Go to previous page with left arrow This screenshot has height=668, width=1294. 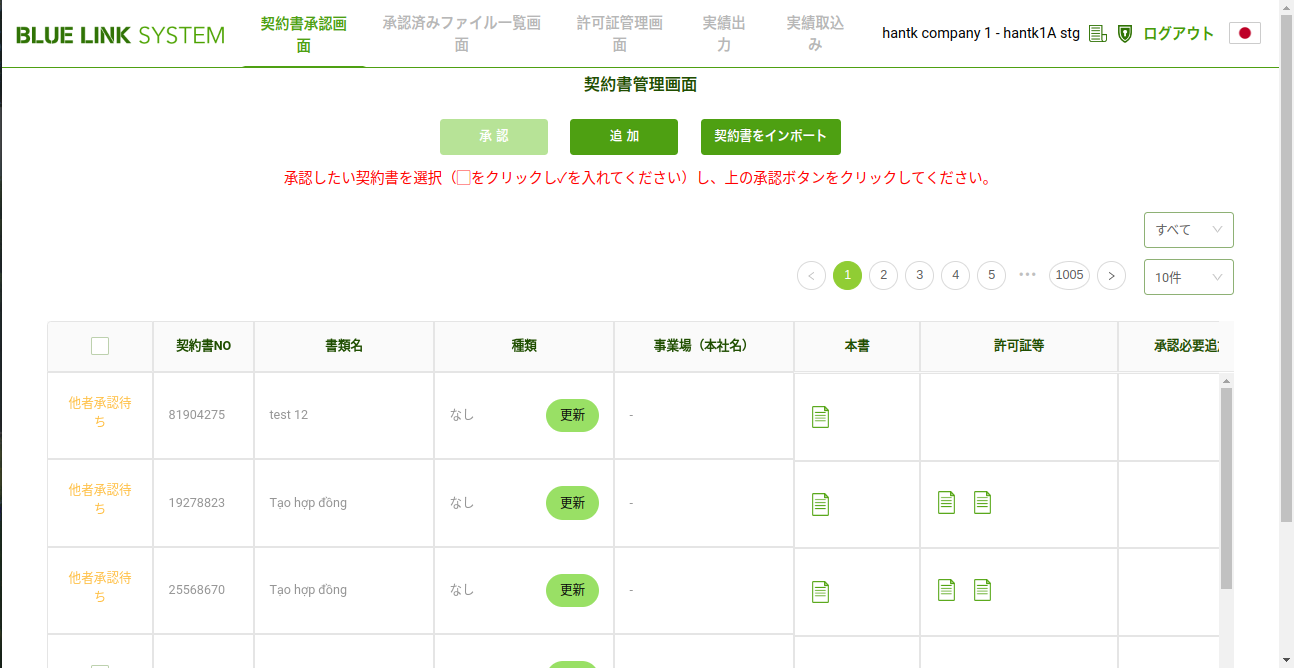point(811,275)
